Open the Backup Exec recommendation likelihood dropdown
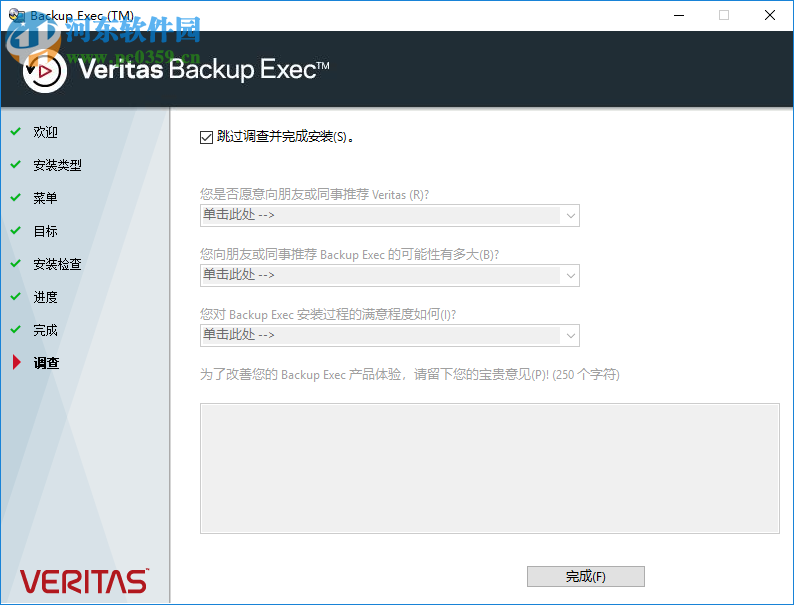The width and height of the screenshot is (794, 605). coord(389,275)
